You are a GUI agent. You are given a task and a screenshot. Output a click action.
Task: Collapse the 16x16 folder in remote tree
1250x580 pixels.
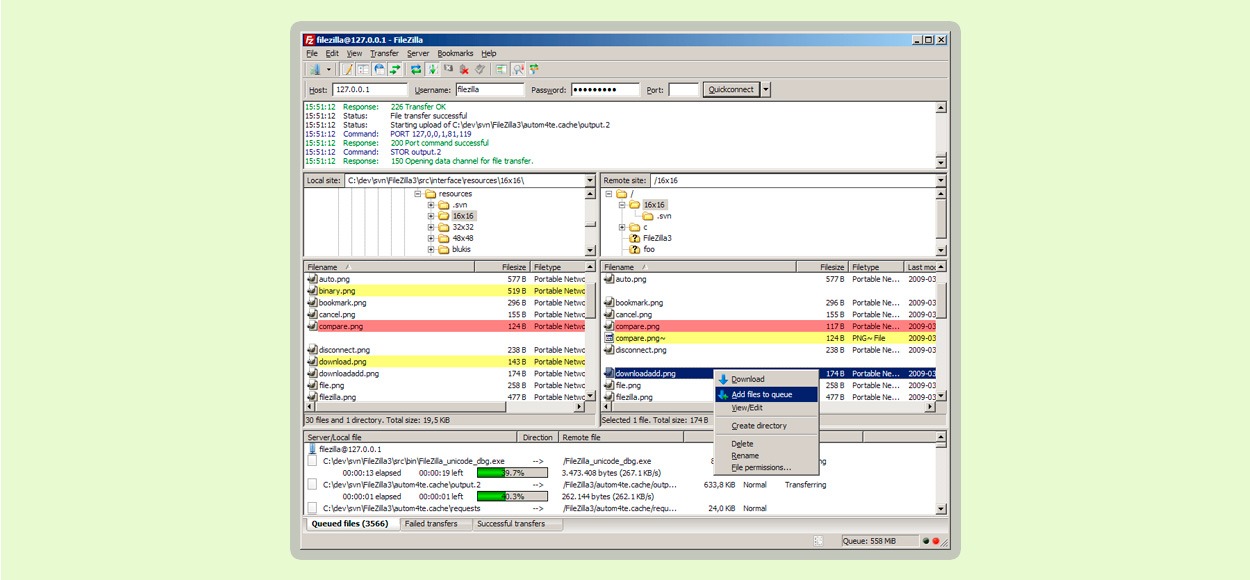point(622,205)
